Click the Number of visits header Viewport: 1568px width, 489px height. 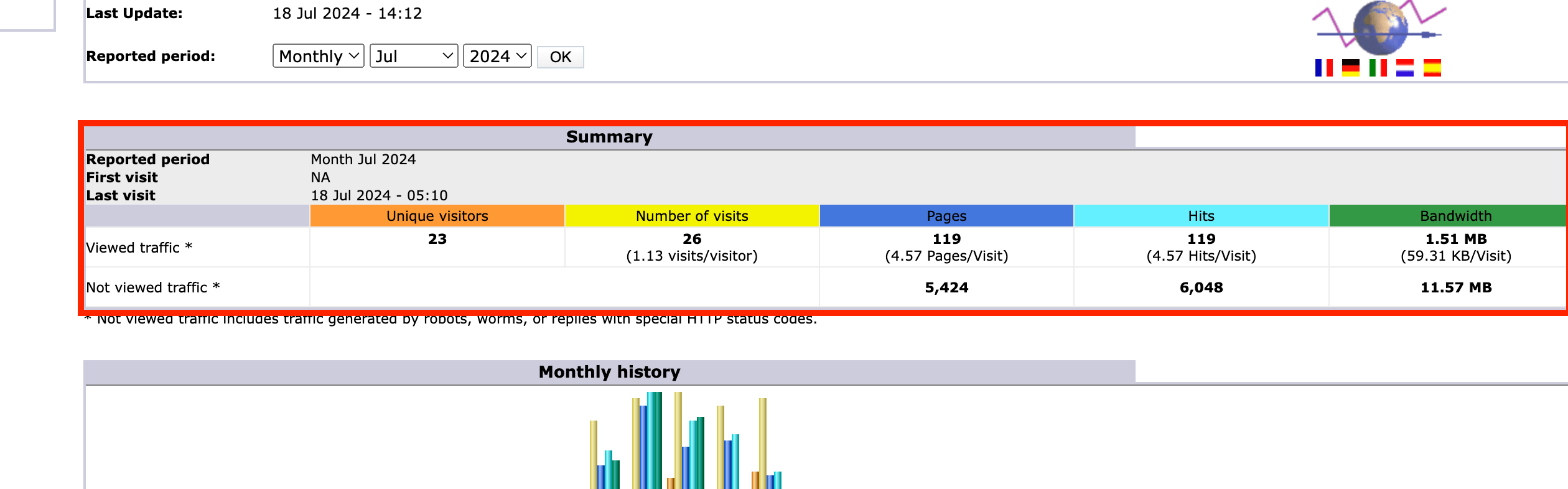tap(692, 216)
